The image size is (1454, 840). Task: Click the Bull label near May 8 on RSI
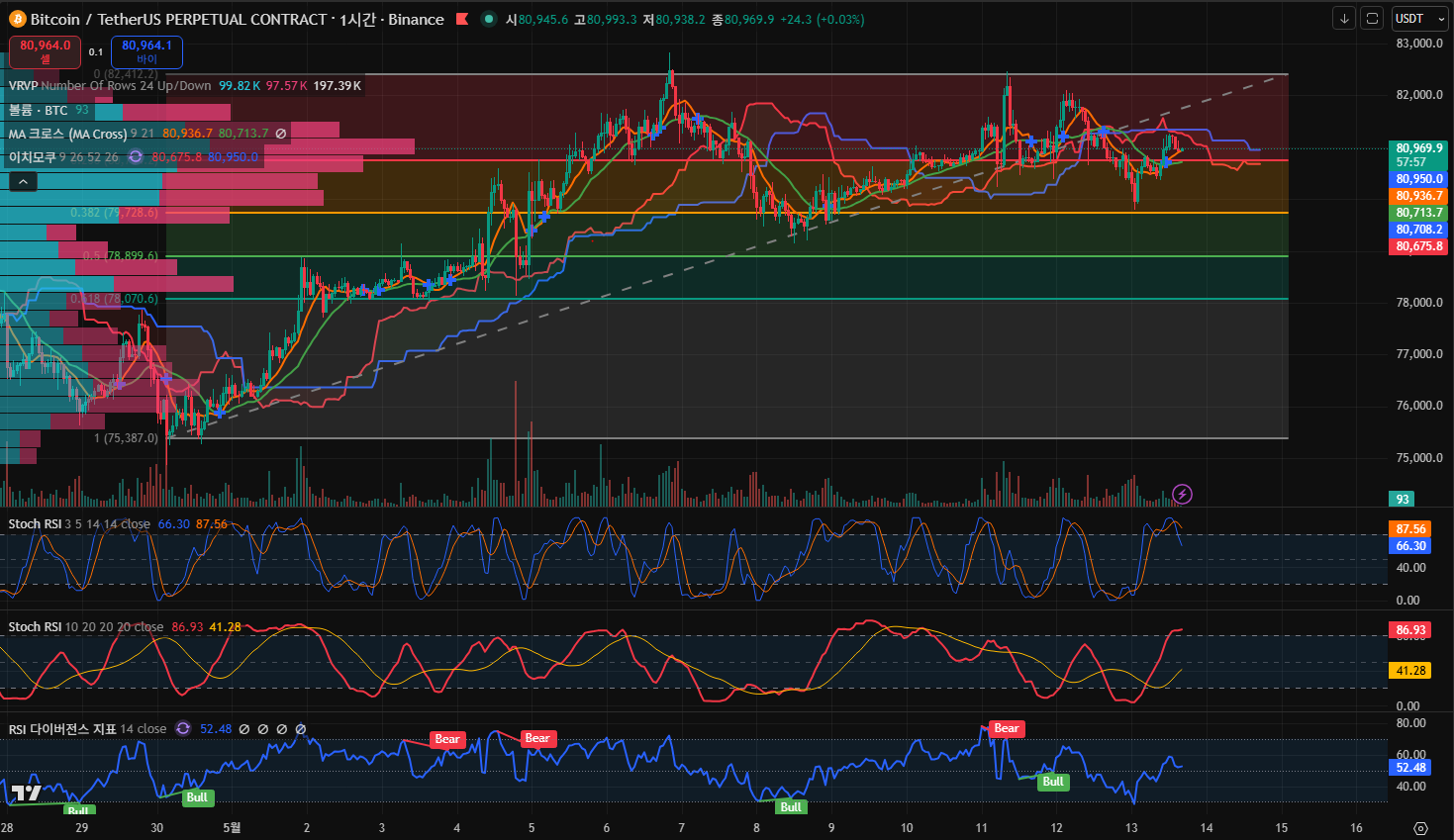(791, 807)
